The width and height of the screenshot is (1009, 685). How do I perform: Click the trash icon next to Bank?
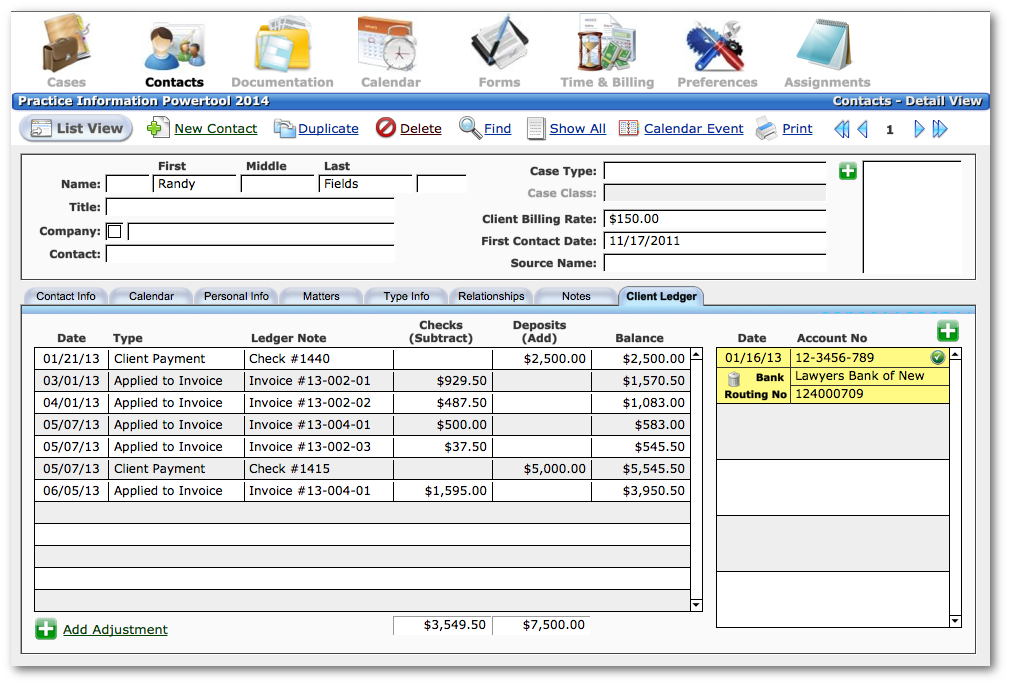point(734,379)
